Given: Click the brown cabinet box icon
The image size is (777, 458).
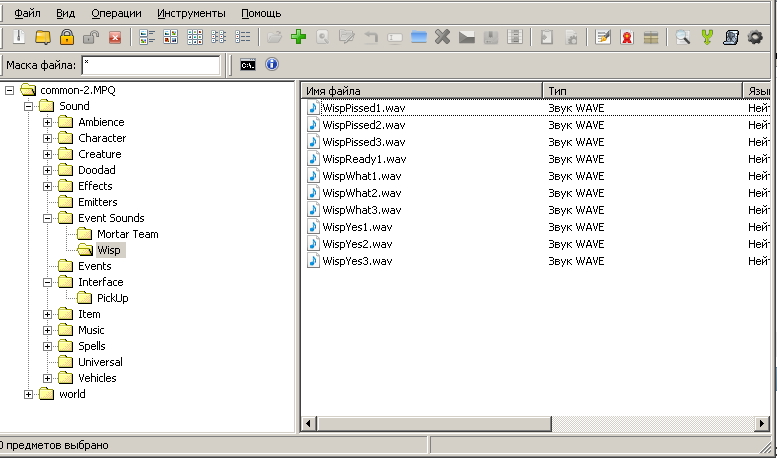Looking at the screenshot, I should (651, 37).
